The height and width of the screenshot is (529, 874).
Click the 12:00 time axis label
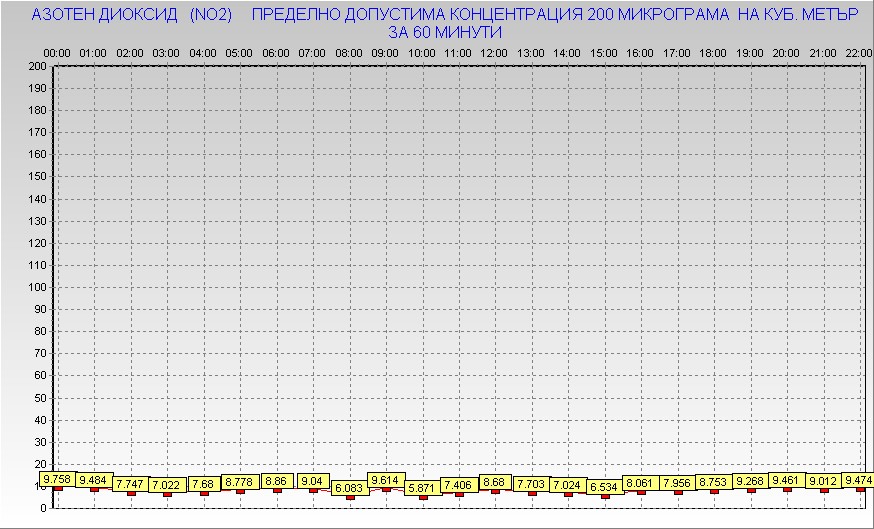(494, 52)
